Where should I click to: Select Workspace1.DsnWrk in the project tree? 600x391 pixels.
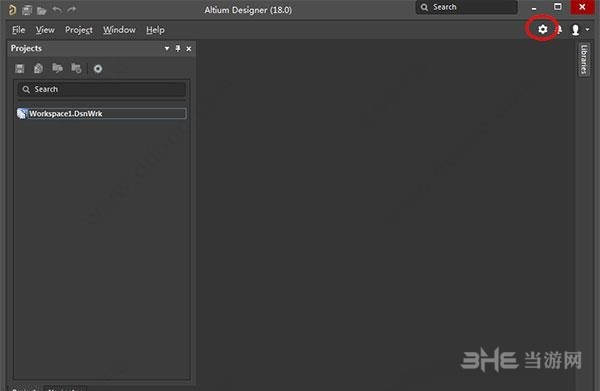click(102, 114)
